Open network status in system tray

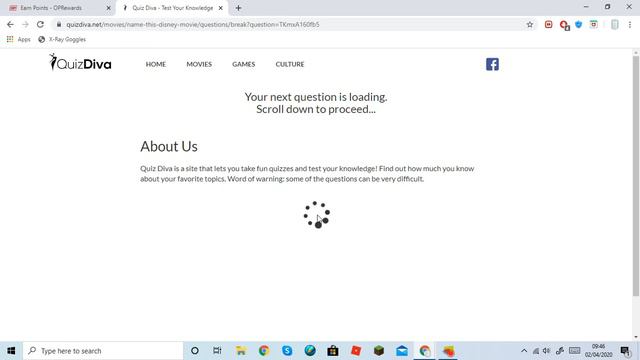coord(536,351)
